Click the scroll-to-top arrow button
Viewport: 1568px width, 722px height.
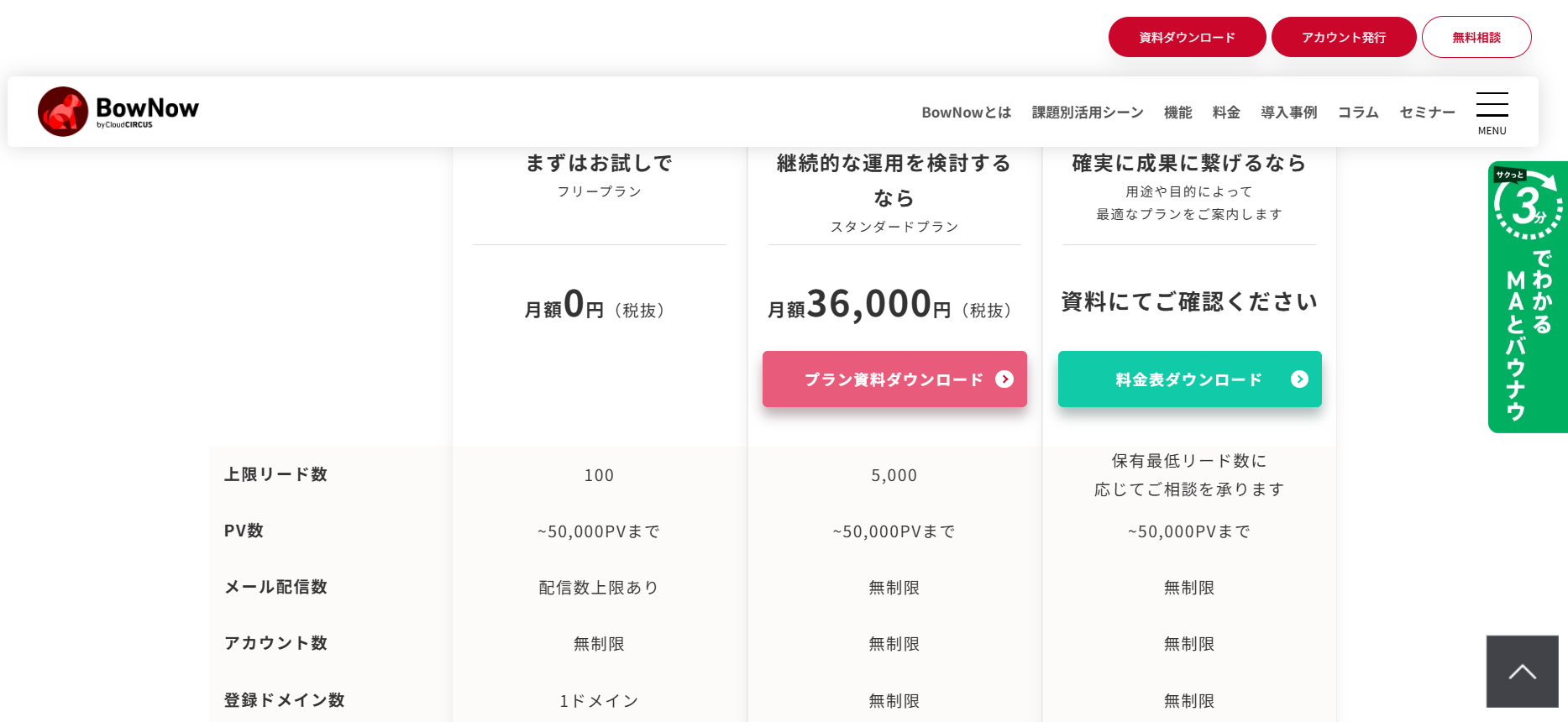1522,671
